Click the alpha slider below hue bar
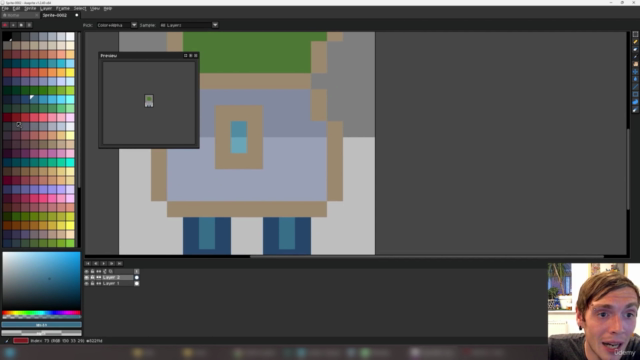Viewport: 640px width, 360px height. 41,317
